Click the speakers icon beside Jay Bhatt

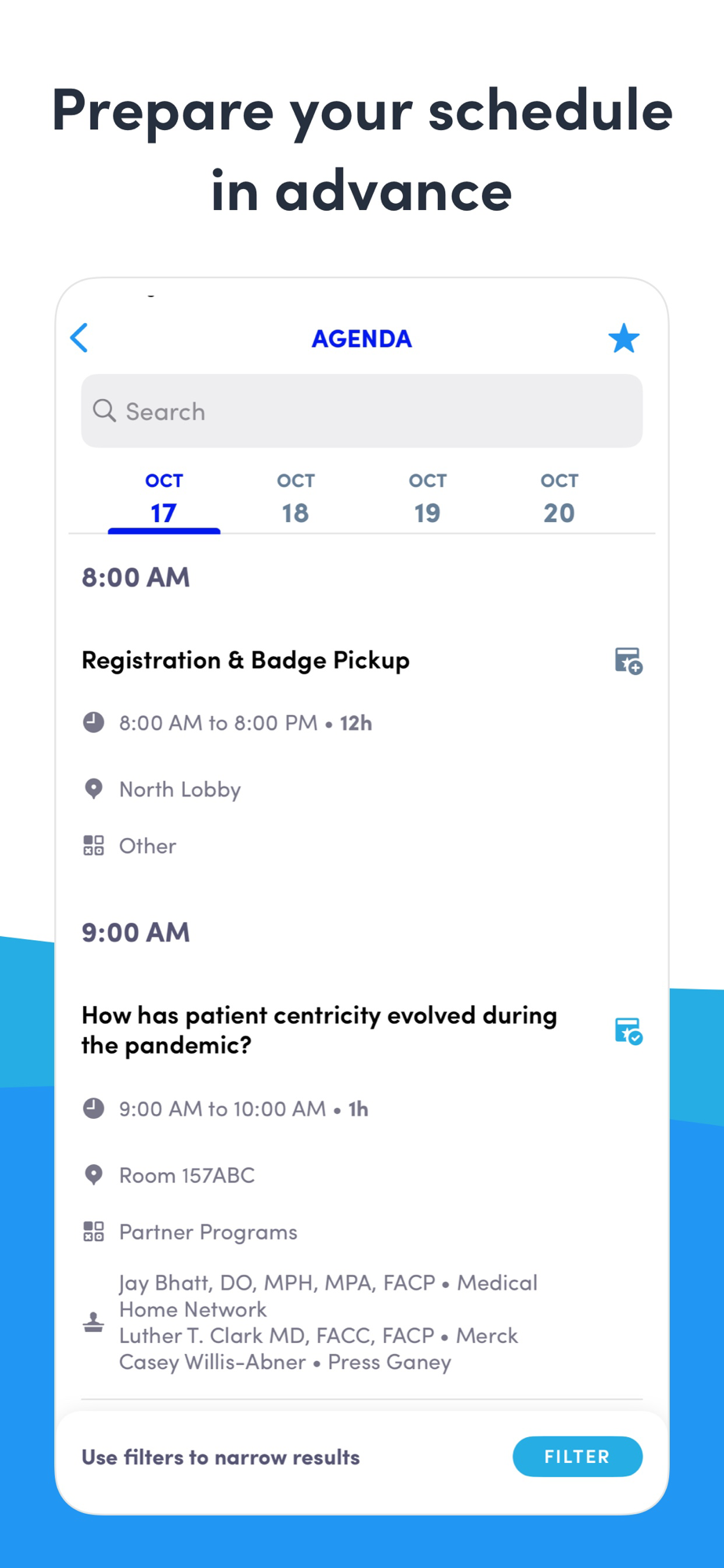coord(94,1322)
